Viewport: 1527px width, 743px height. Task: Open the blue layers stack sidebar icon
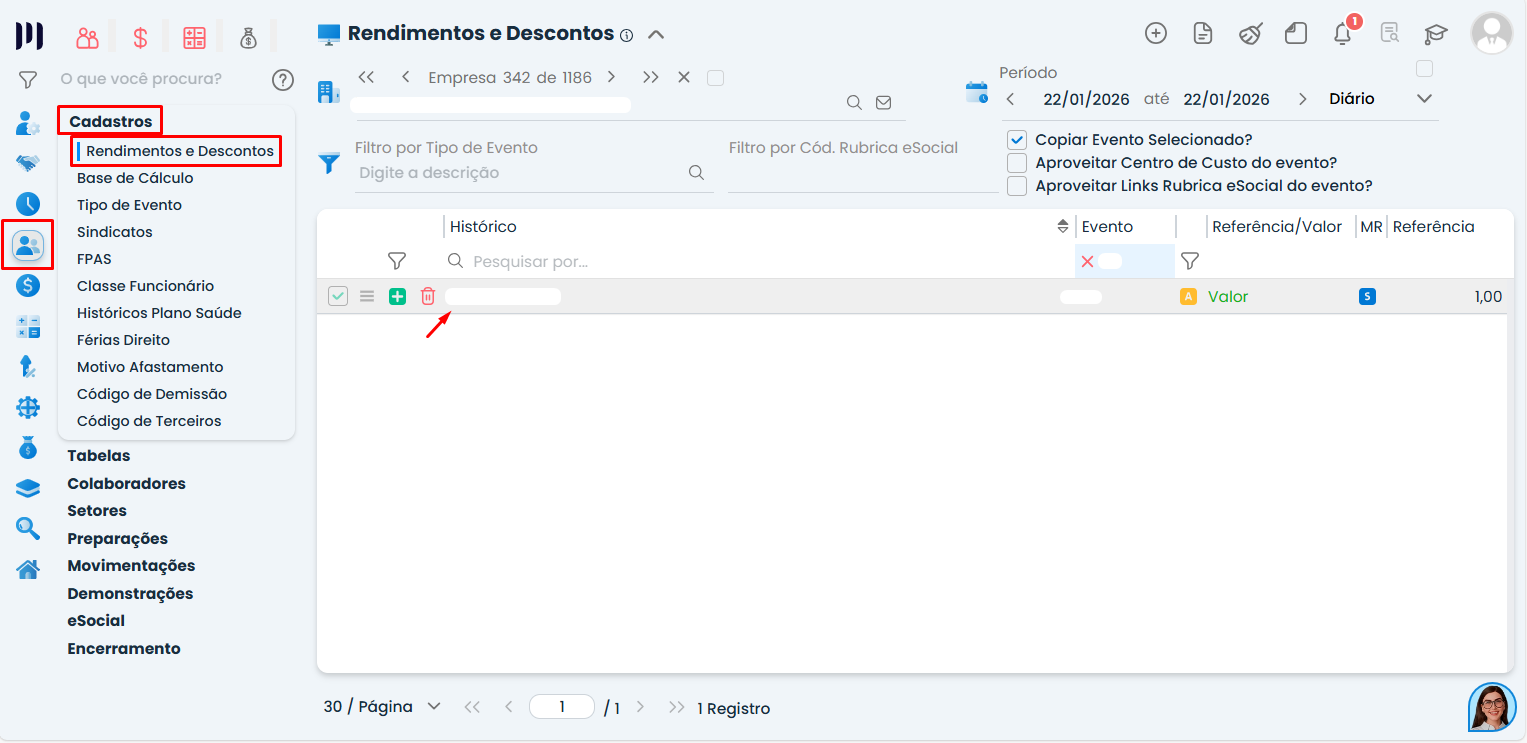28,488
